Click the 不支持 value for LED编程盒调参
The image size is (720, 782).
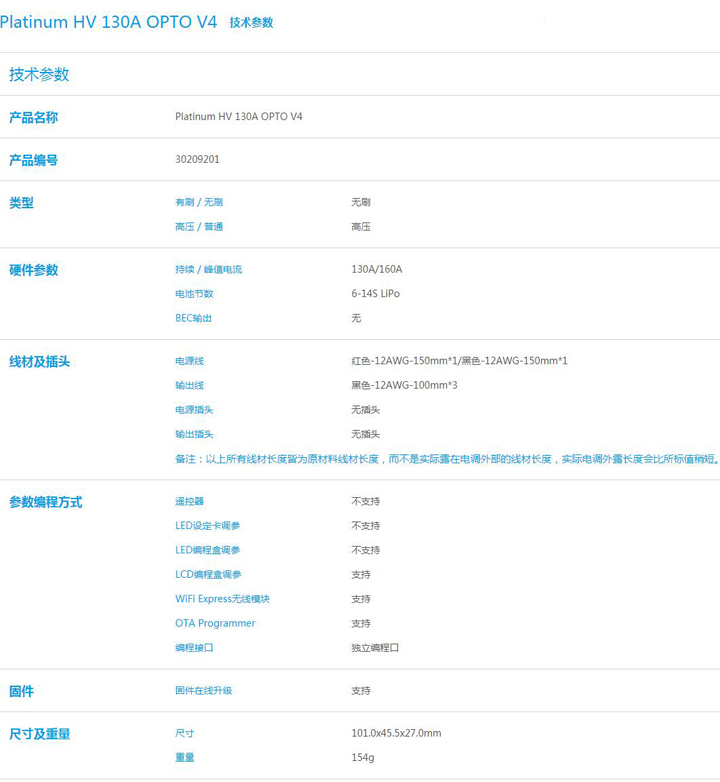pyautogui.click(x=365, y=550)
